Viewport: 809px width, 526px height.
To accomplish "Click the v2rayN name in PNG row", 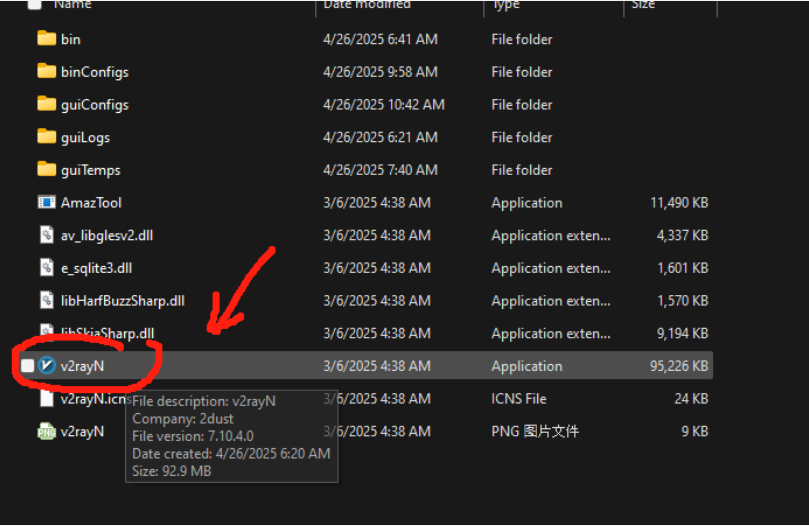I will 83,431.
